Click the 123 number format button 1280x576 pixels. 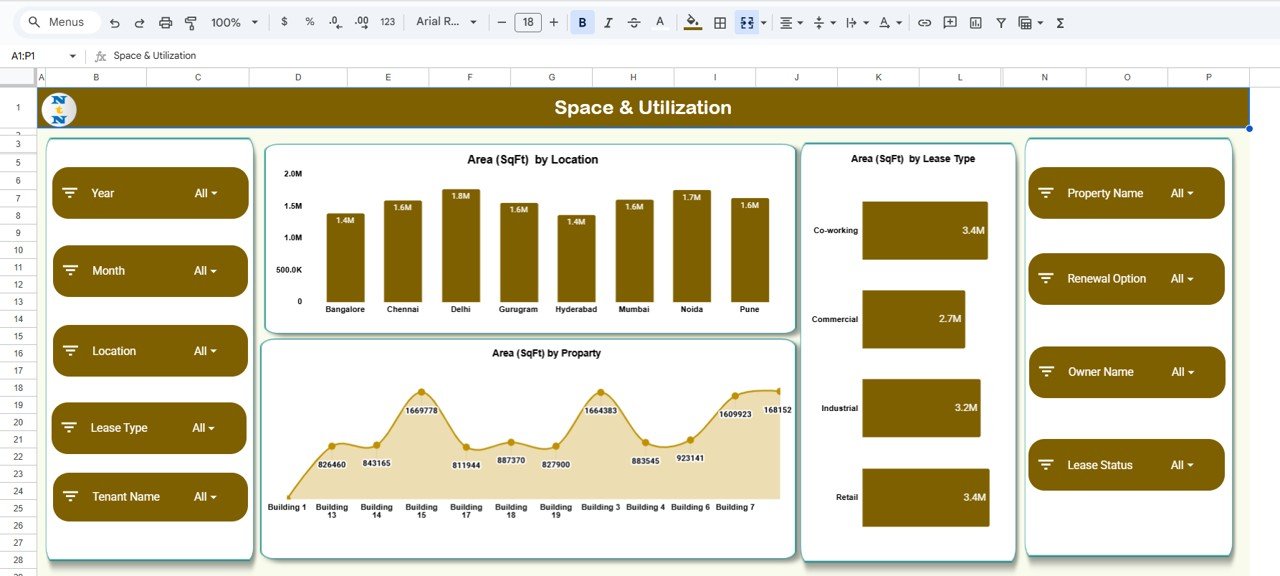coord(386,22)
